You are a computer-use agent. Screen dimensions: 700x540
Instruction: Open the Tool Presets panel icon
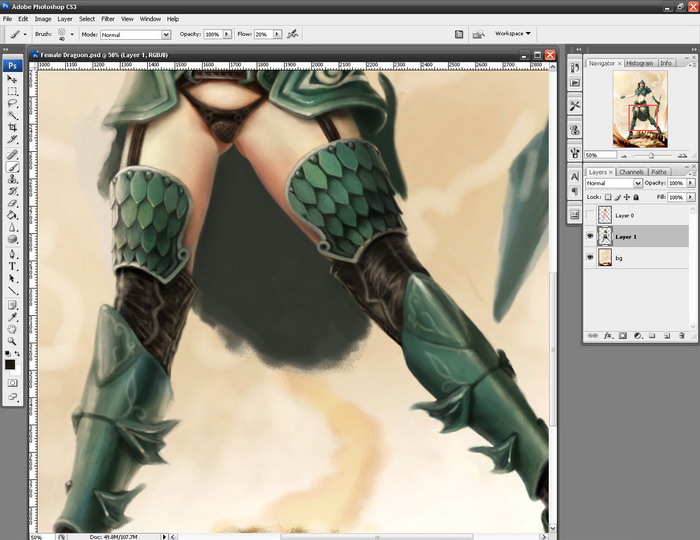(575, 106)
